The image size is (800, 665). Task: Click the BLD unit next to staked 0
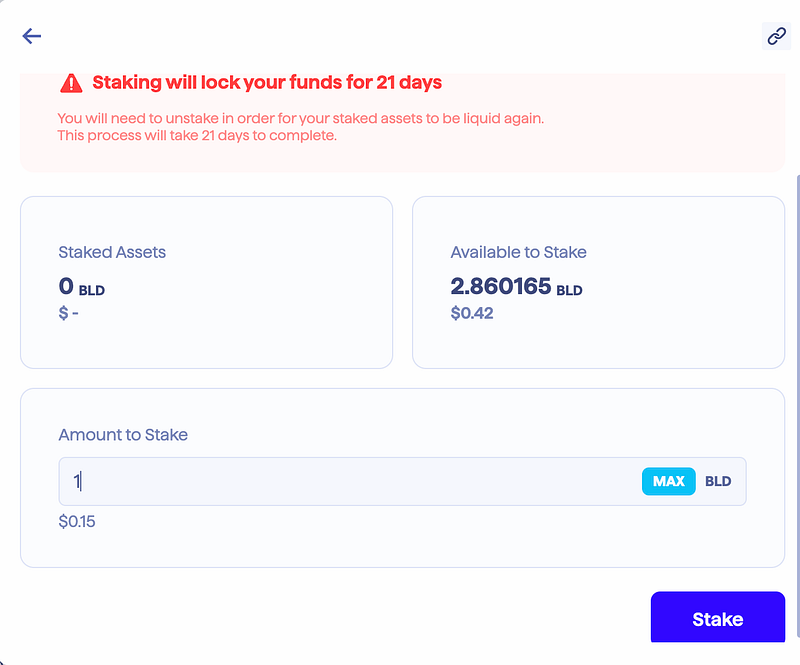(92, 290)
